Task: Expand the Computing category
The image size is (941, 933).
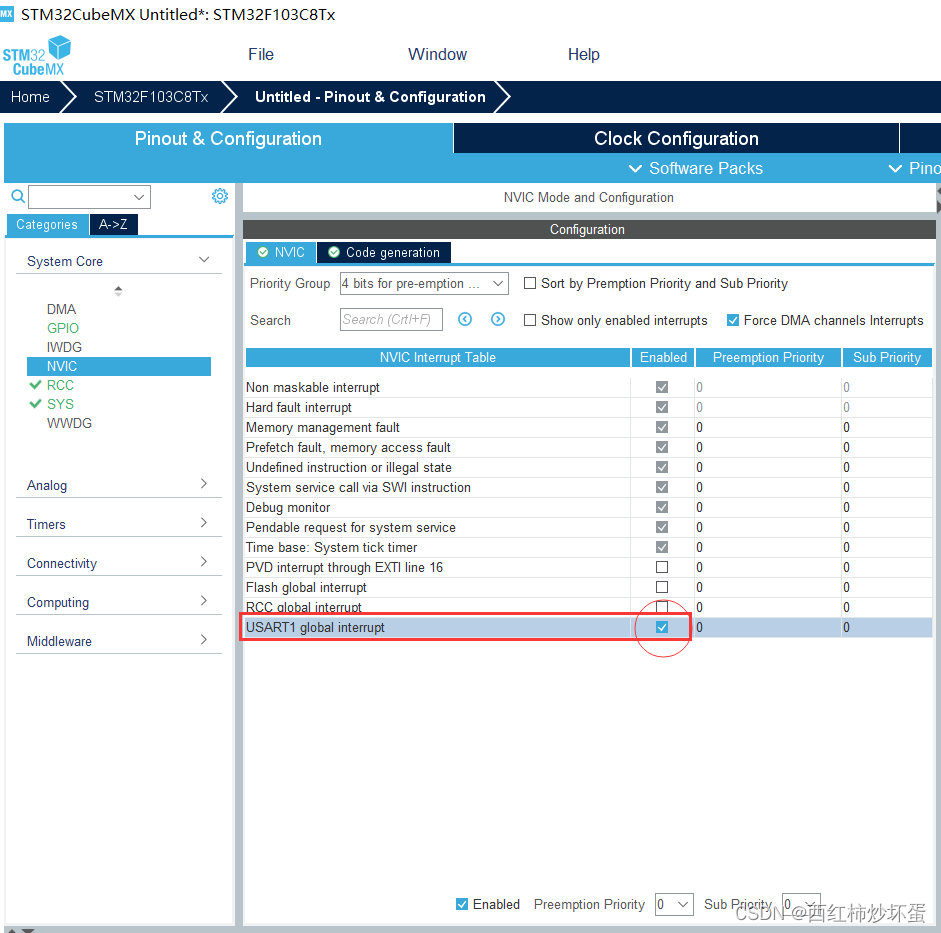Action: click(203, 601)
